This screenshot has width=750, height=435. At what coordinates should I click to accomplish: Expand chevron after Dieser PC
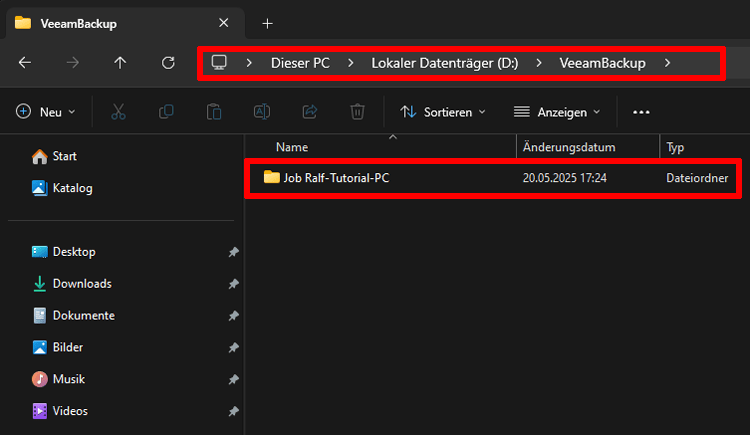351,63
